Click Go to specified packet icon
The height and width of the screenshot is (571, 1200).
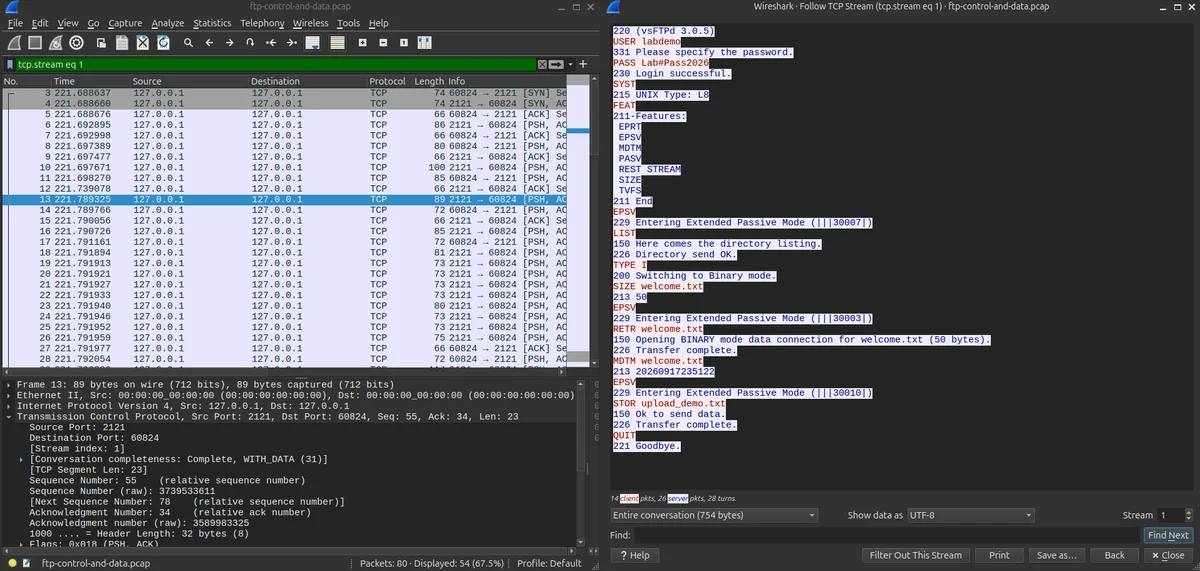[250, 43]
